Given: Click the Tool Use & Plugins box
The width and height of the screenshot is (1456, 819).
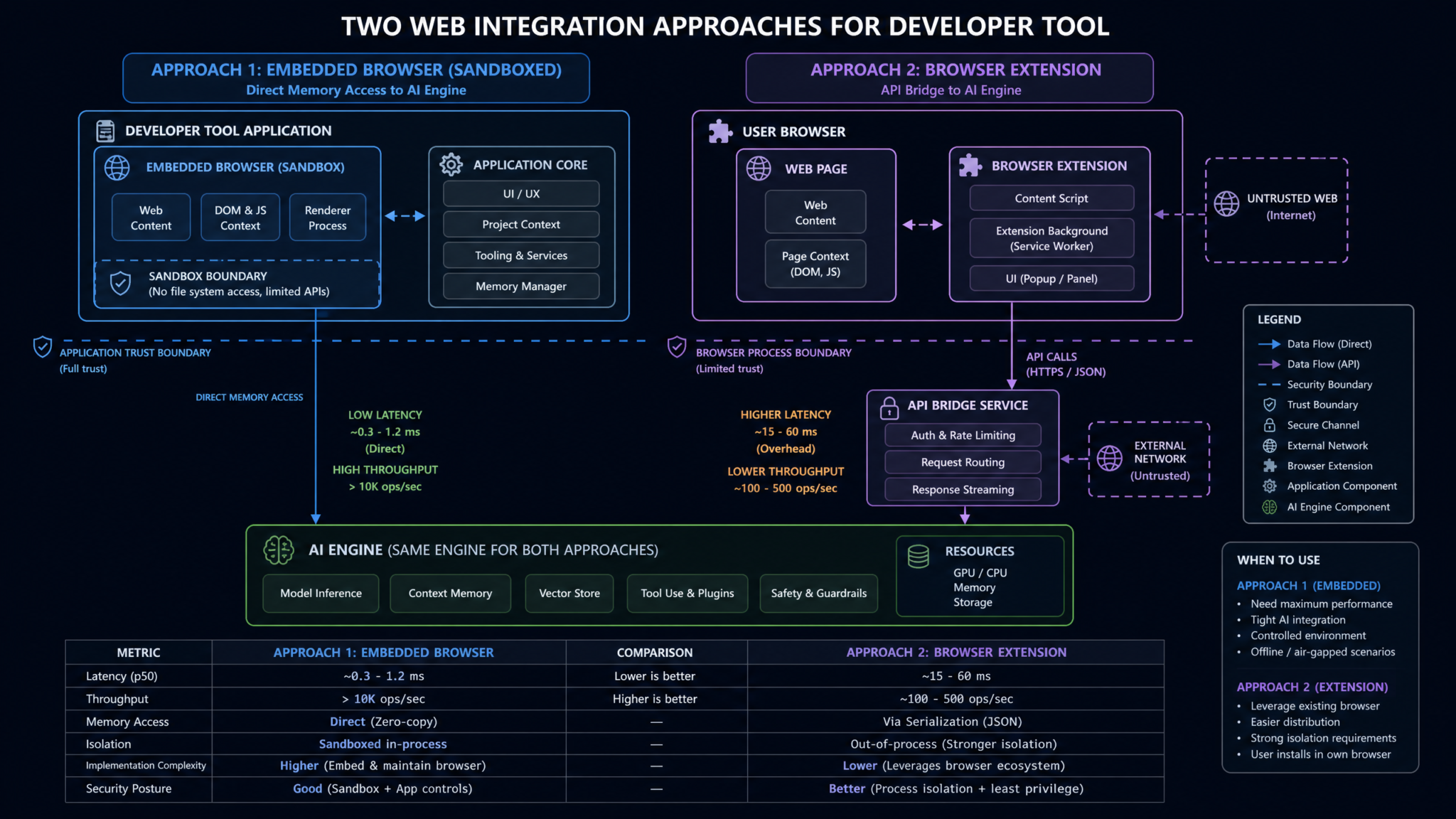Looking at the screenshot, I should click(x=687, y=593).
